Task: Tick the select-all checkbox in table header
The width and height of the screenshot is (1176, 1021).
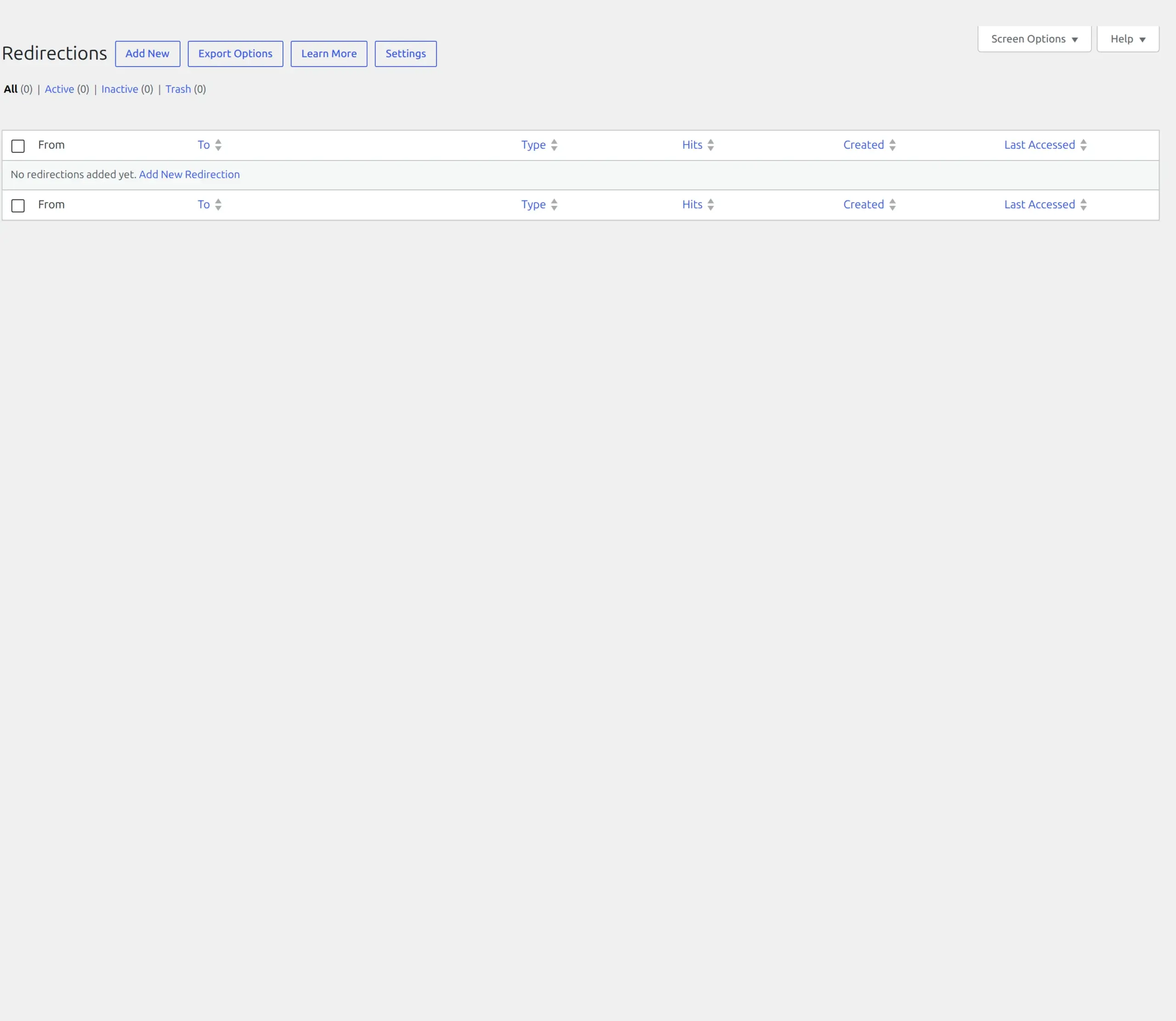Action: click(x=18, y=146)
